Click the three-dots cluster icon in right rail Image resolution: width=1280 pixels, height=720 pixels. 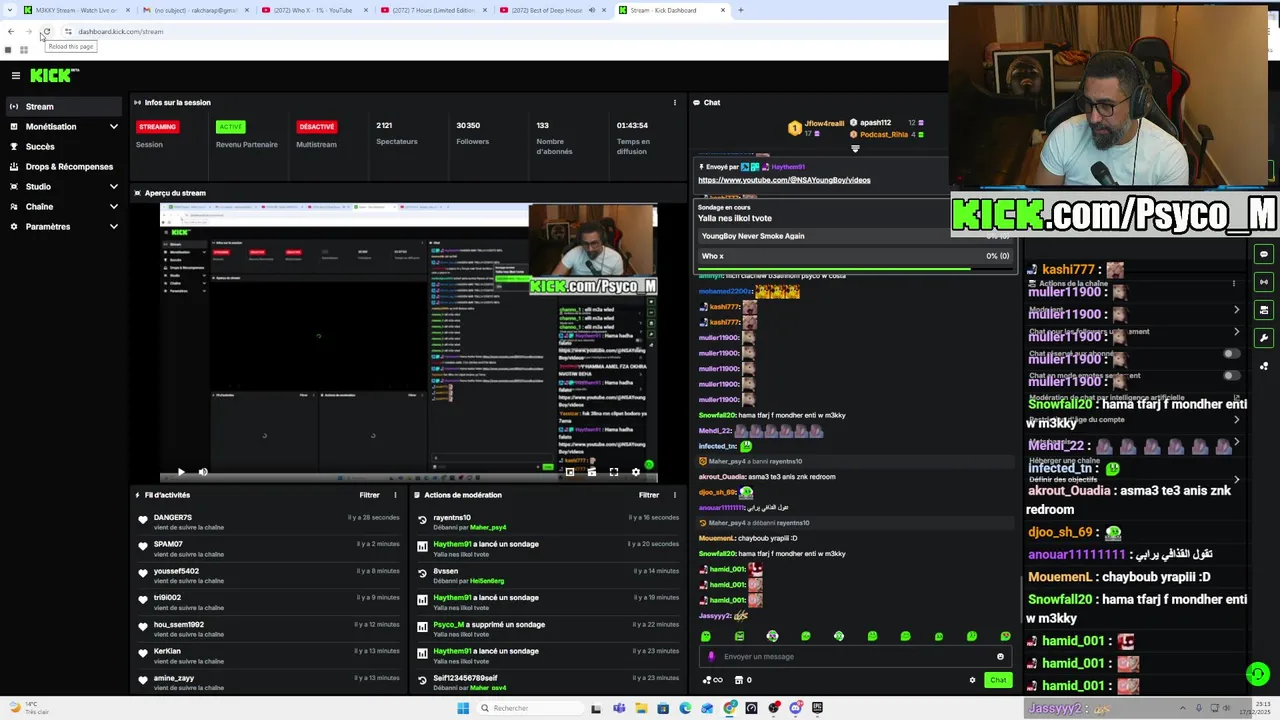[1264, 366]
